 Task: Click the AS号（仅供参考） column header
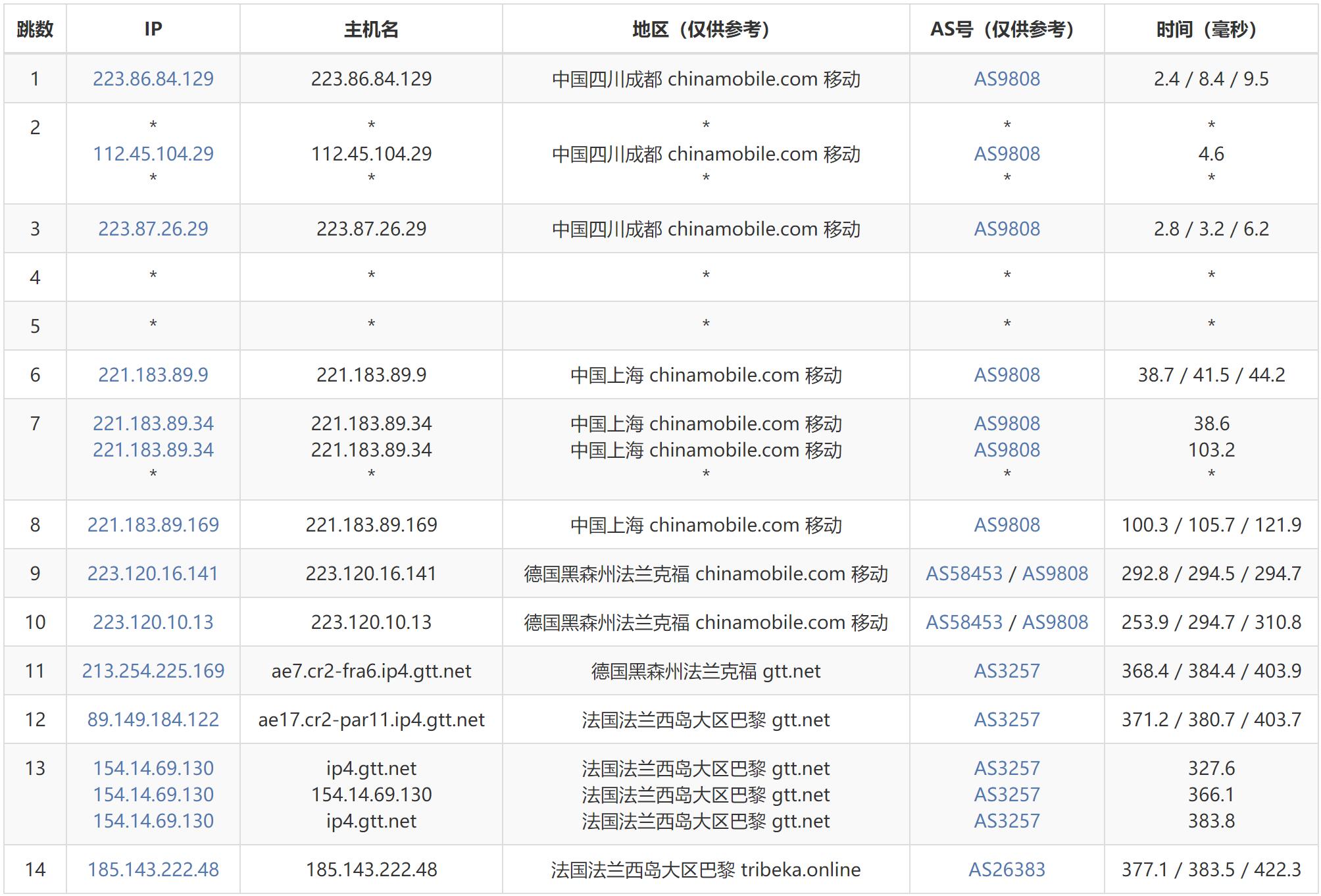tap(1007, 29)
